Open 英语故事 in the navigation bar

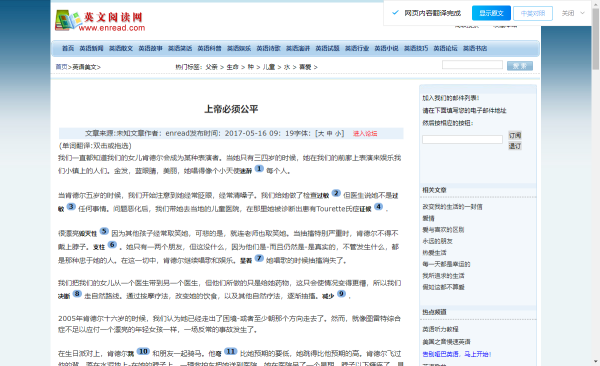[x=150, y=48]
